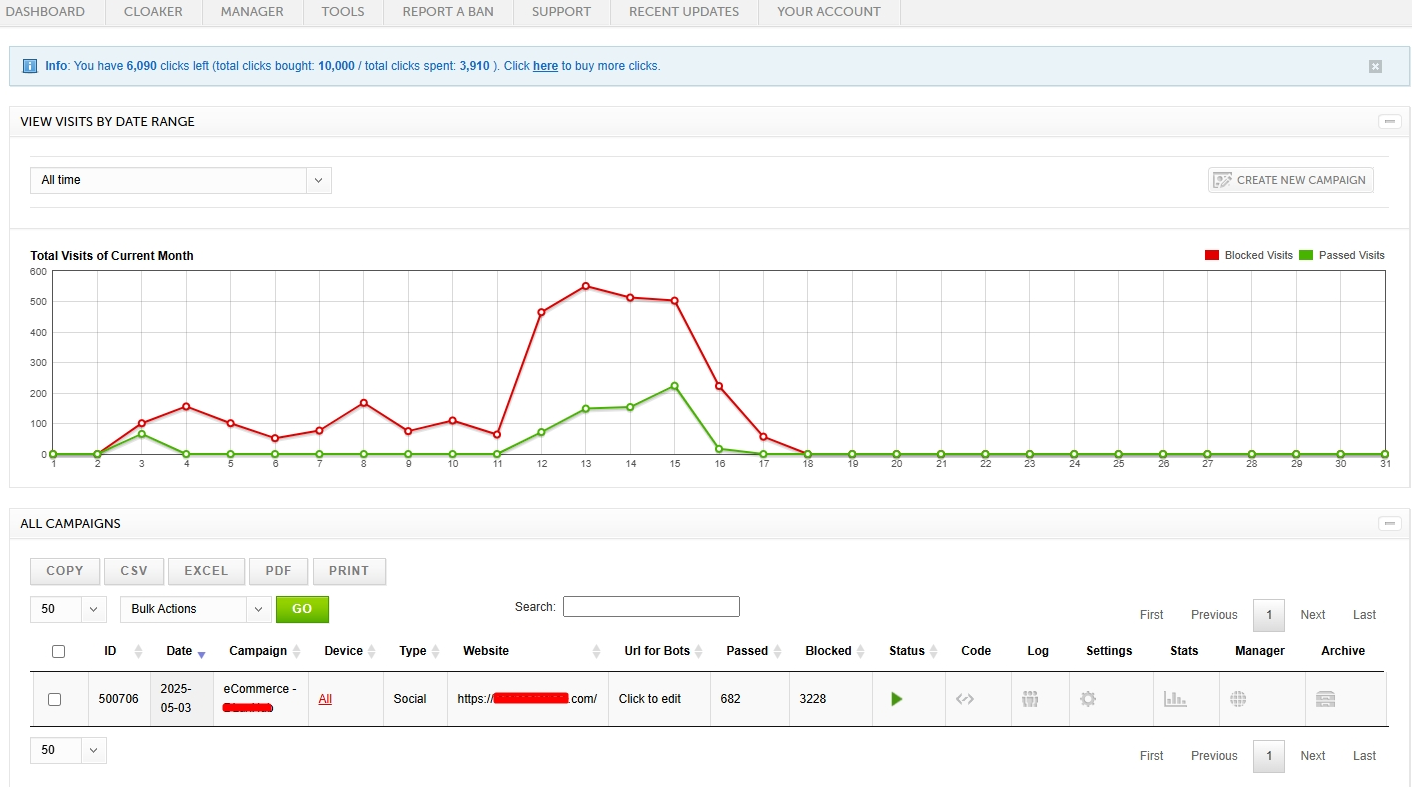Open the Code icon for campaign 500706
The width and height of the screenshot is (1412, 792).
(965, 699)
